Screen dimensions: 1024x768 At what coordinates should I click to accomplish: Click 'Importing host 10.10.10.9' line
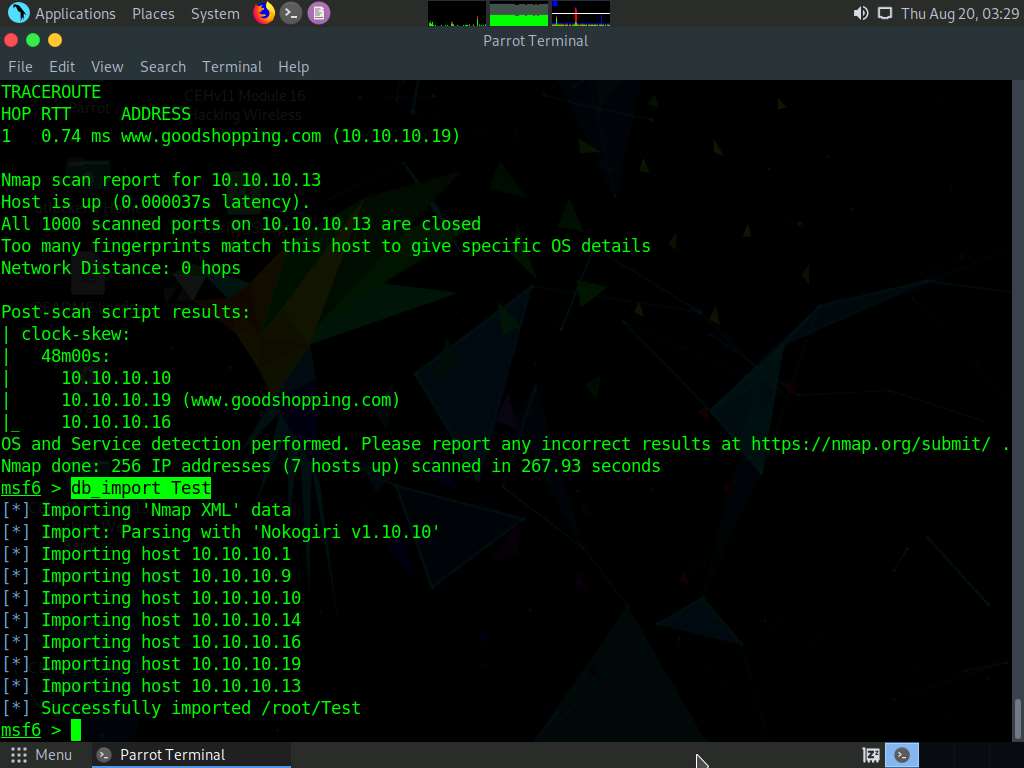point(146,576)
